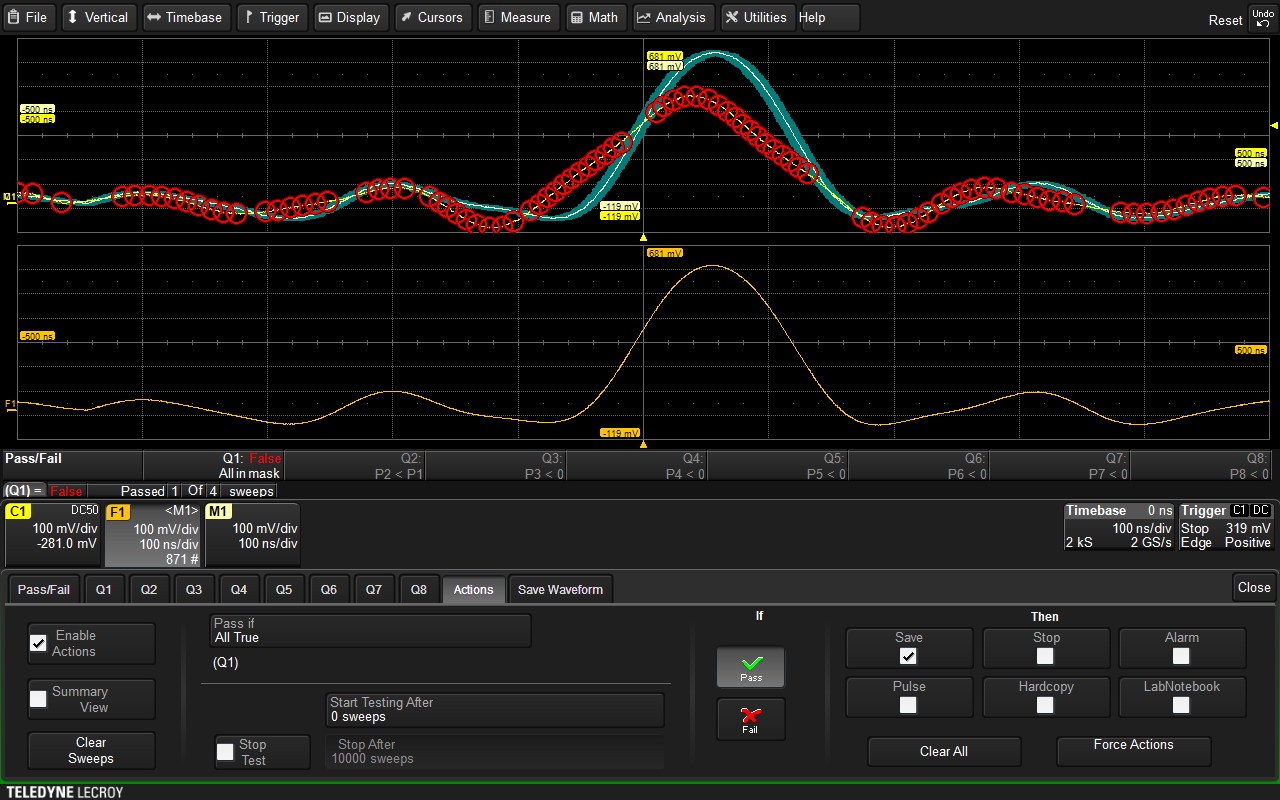Switch to the Q6 tab
The height and width of the screenshot is (800, 1280).
[329, 589]
